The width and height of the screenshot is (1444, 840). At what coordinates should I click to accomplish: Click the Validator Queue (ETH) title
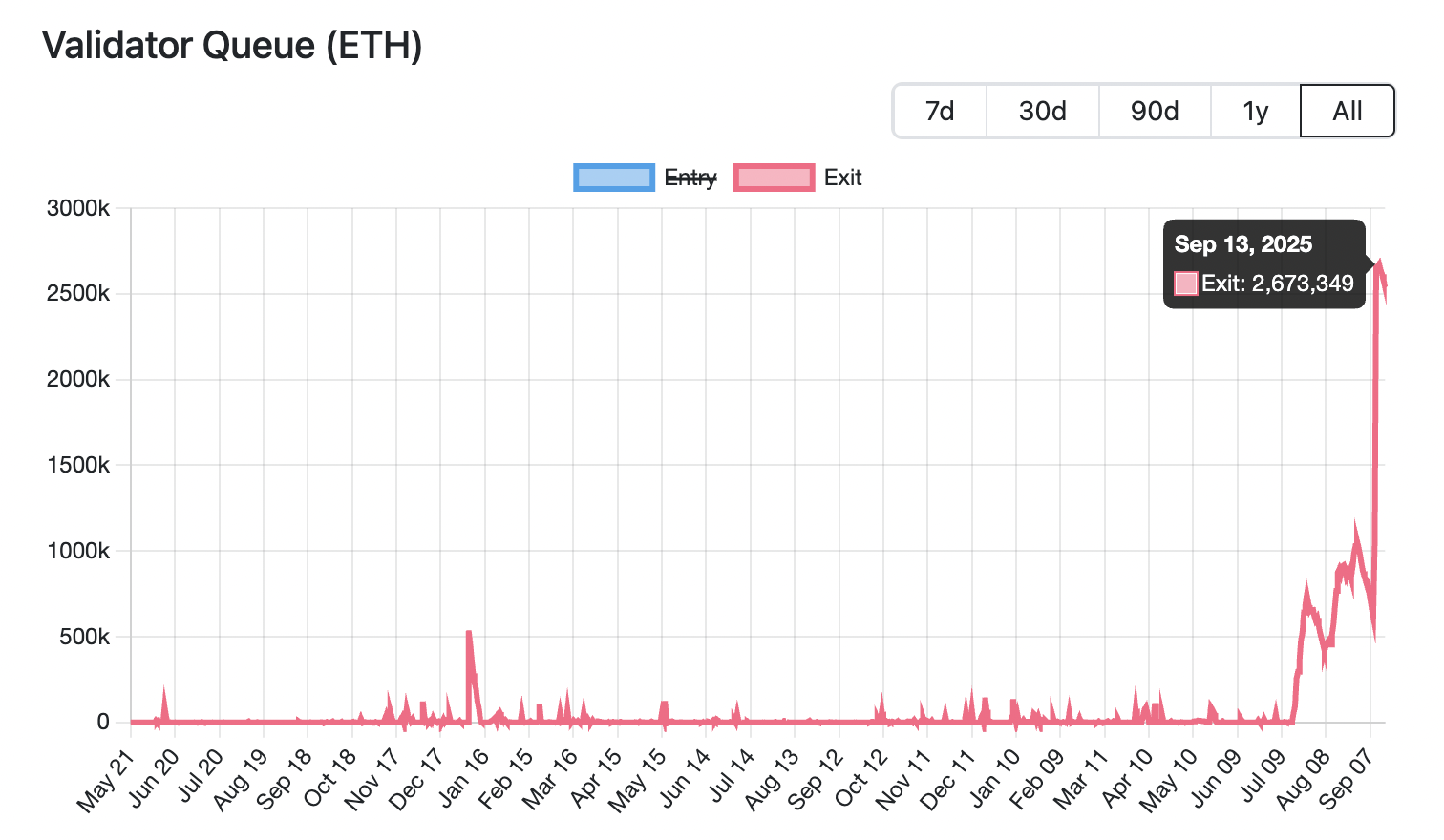pyautogui.click(x=233, y=45)
